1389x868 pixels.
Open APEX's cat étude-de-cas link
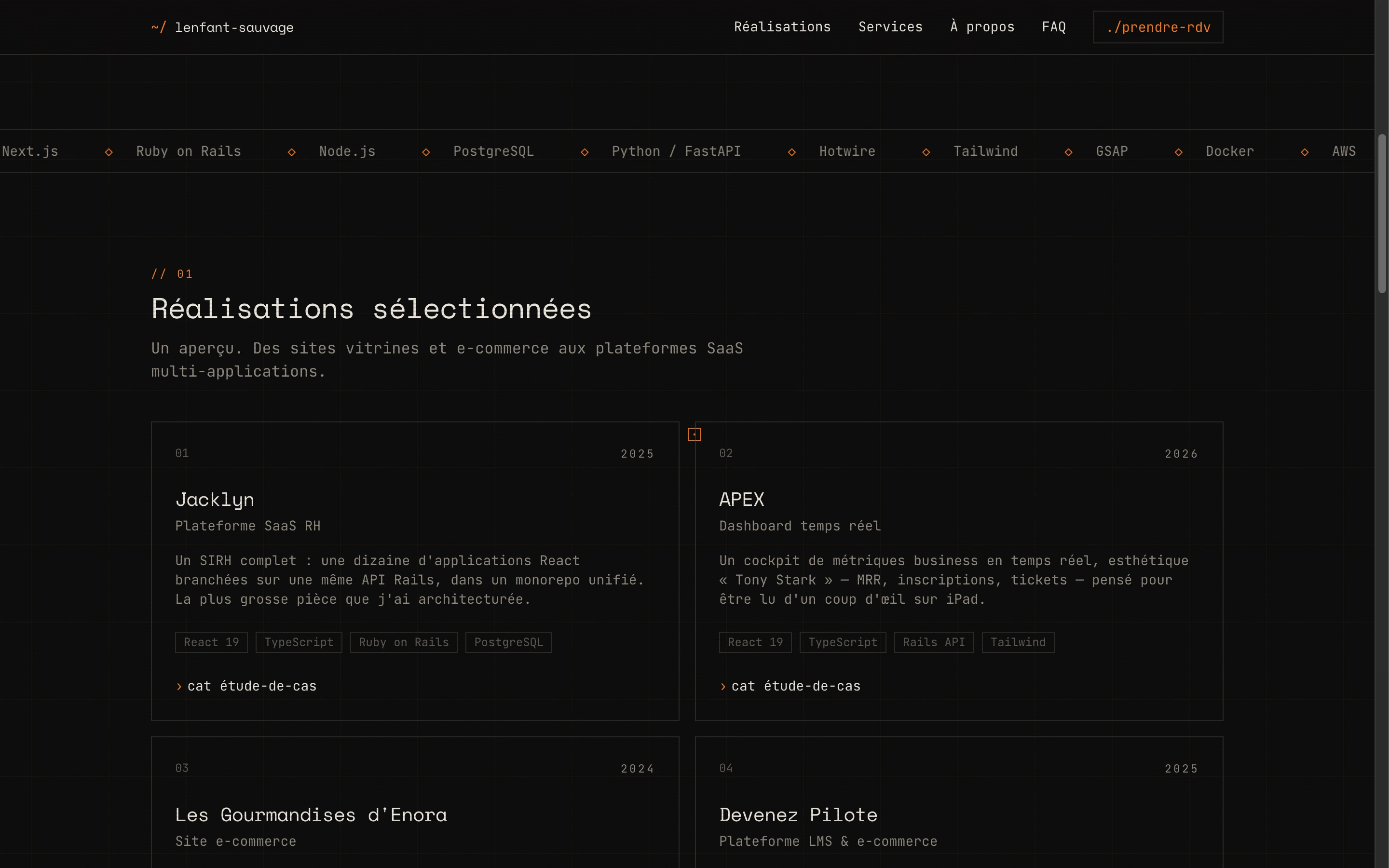[790, 686]
